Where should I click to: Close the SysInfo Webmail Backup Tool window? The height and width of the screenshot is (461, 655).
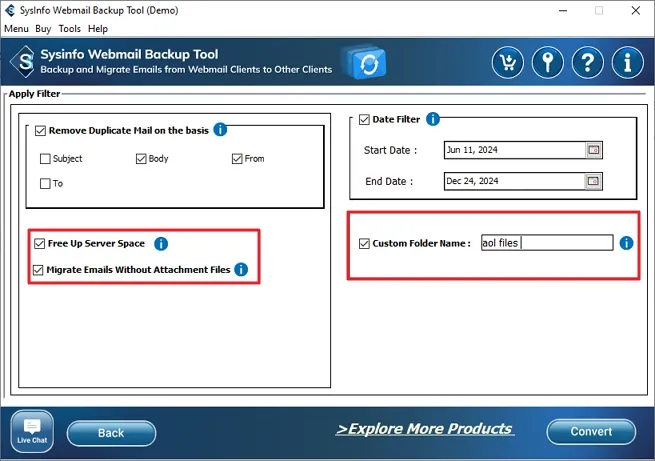pyautogui.click(x=635, y=10)
